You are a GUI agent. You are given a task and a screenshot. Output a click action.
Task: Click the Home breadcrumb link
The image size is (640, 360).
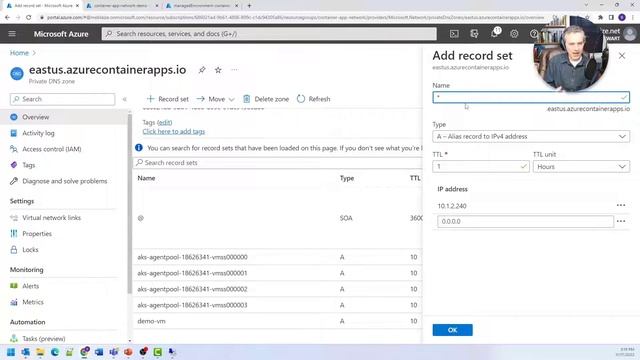[x=19, y=53]
